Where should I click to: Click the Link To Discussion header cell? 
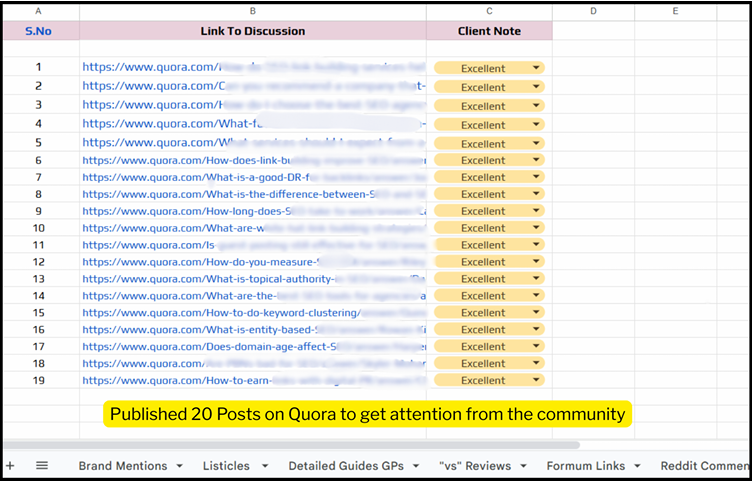point(253,31)
